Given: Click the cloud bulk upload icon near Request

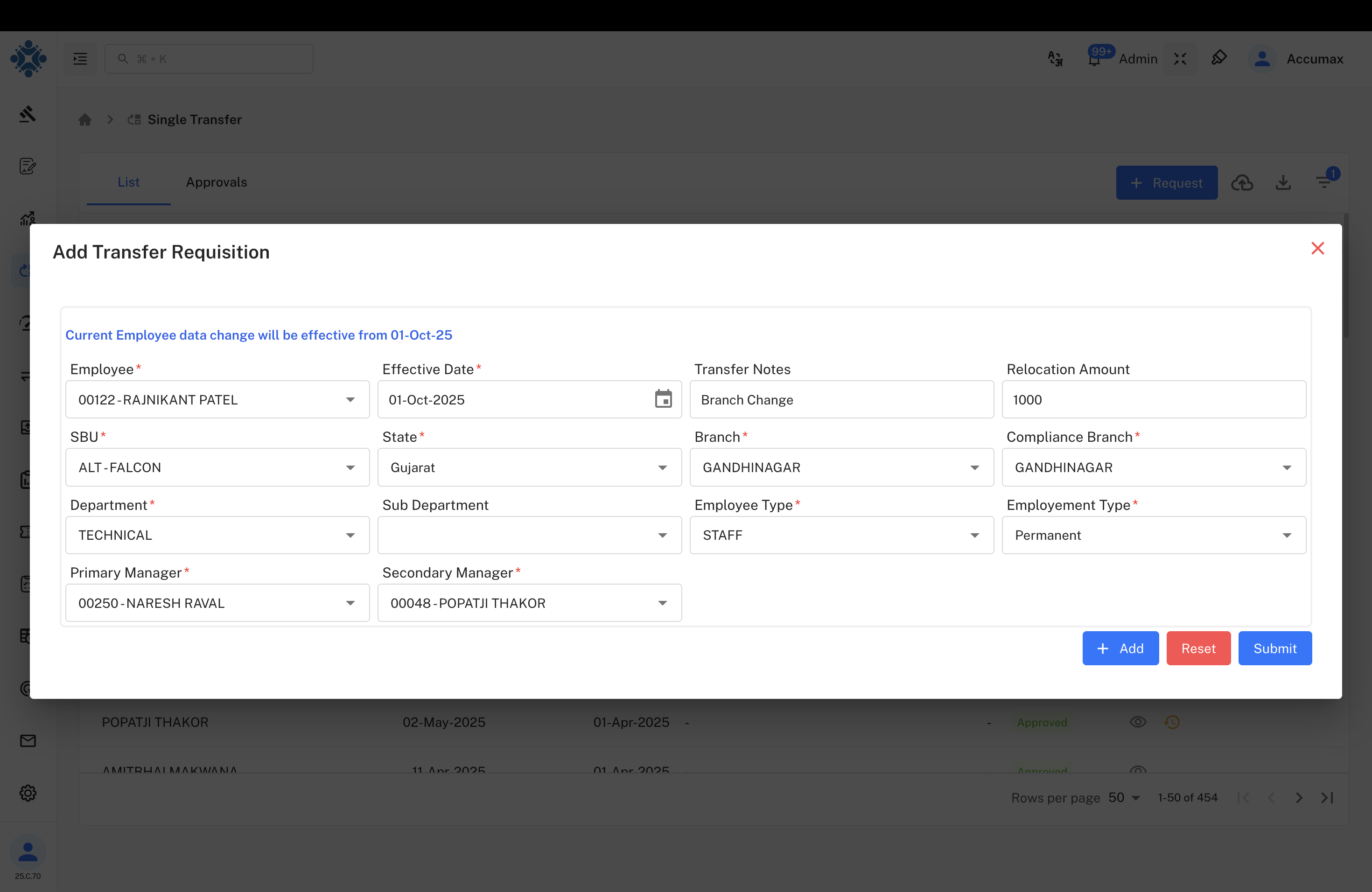Looking at the screenshot, I should click(1243, 182).
